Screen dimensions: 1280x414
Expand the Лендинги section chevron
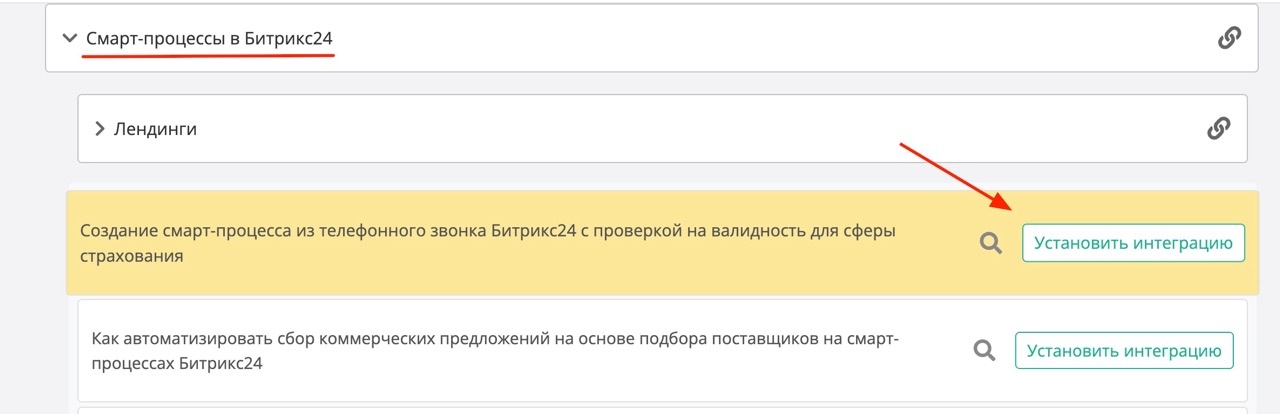point(100,129)
